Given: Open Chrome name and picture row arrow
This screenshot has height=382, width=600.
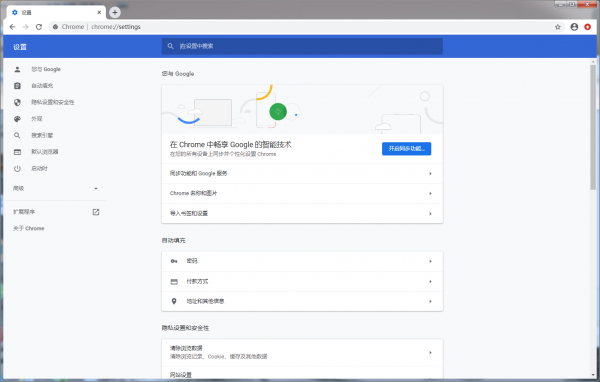Looking at the screenshot, I should point(430,193).
